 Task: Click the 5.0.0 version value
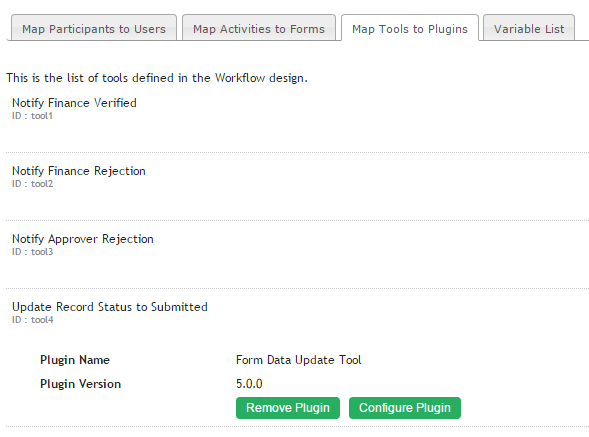point(249,384)
